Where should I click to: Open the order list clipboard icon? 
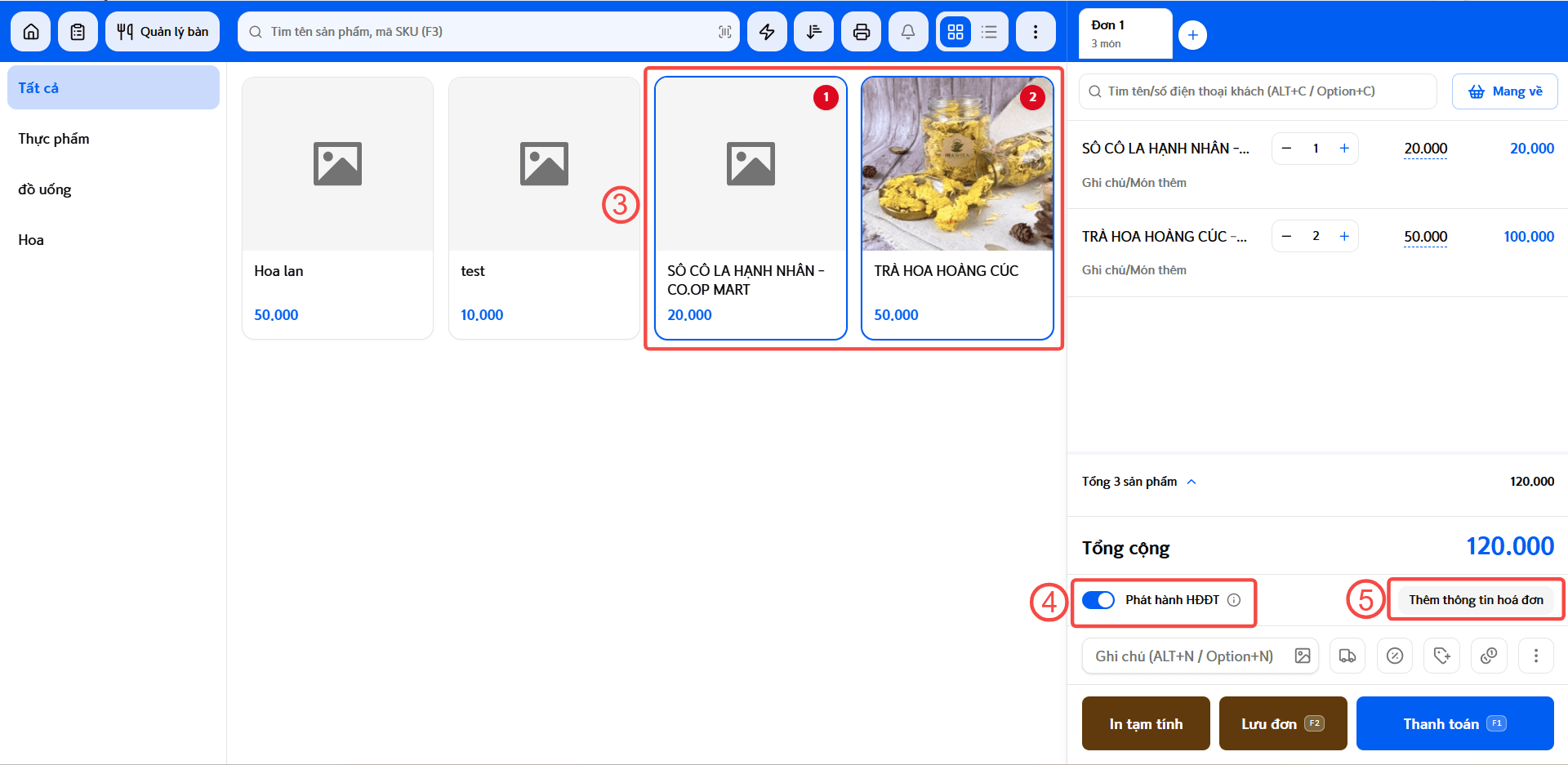[x=78, y=32]
